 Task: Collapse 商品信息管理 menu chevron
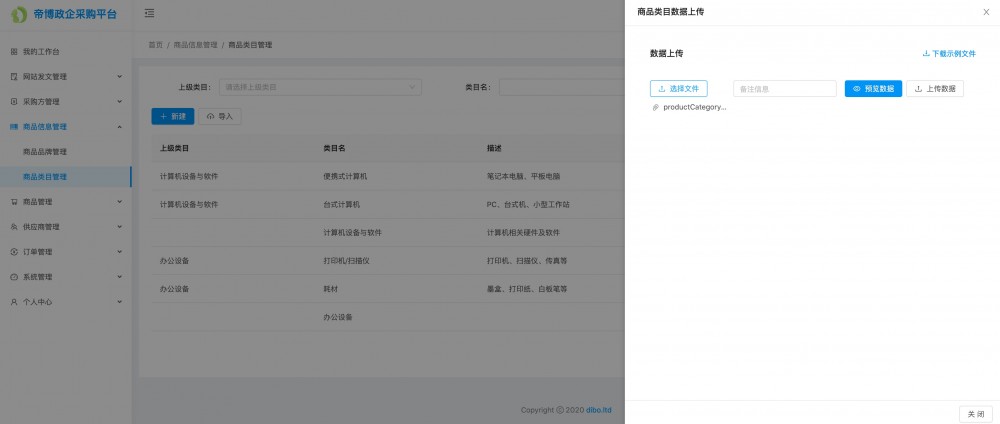(119, 127)
